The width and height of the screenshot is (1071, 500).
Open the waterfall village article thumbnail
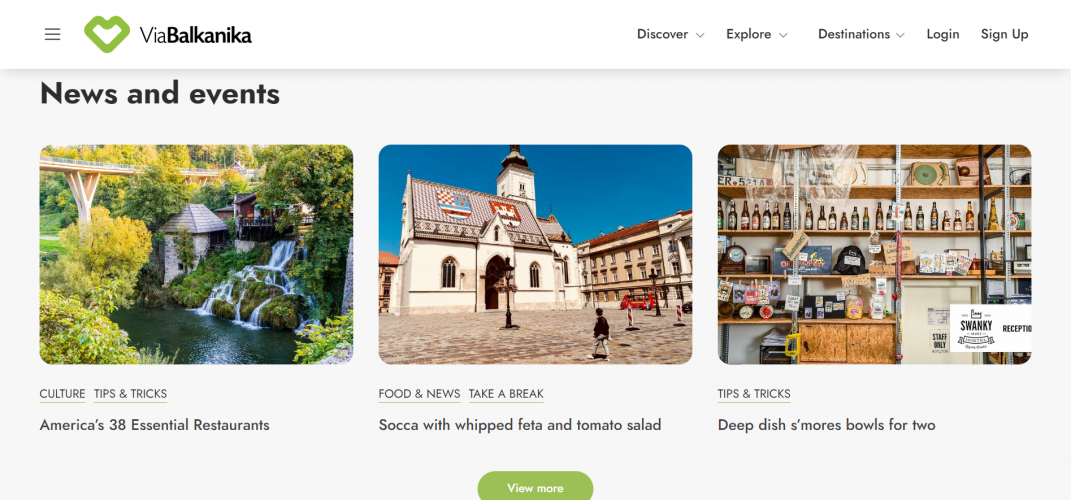coord(197,254)
